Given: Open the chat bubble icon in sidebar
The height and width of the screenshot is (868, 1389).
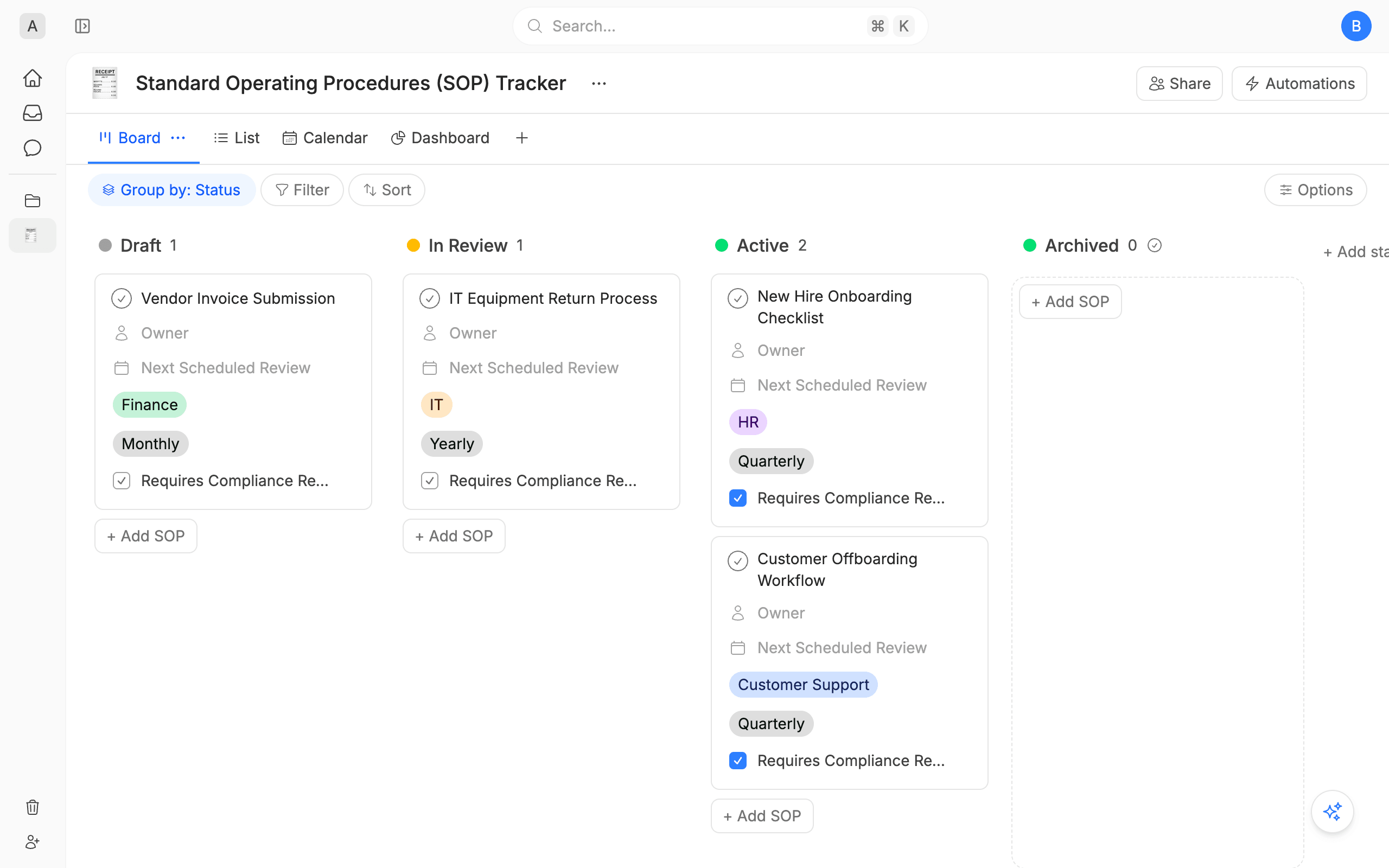Looking at the screenshot, I should pos(32,148).
